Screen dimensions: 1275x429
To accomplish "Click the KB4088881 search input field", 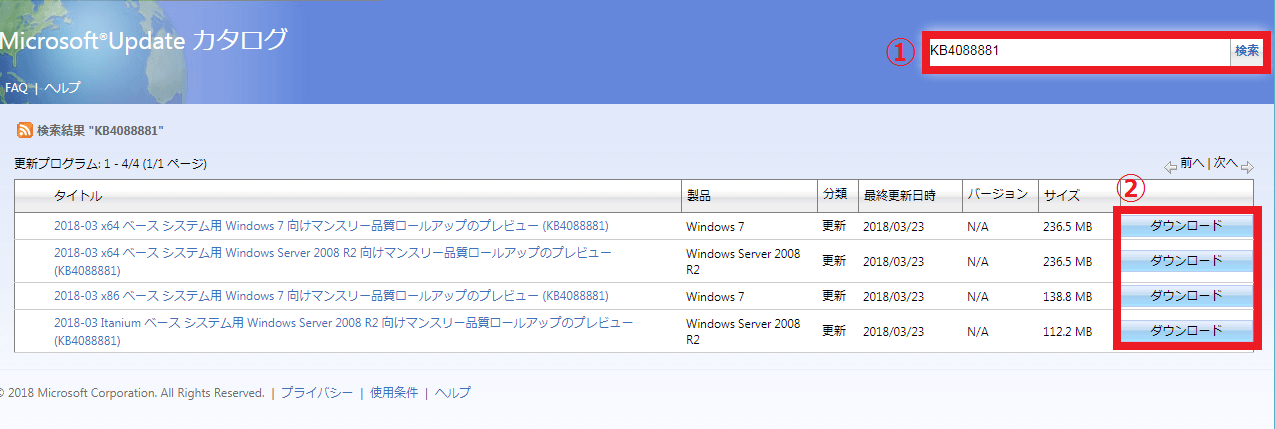I will pos(1078,51).
